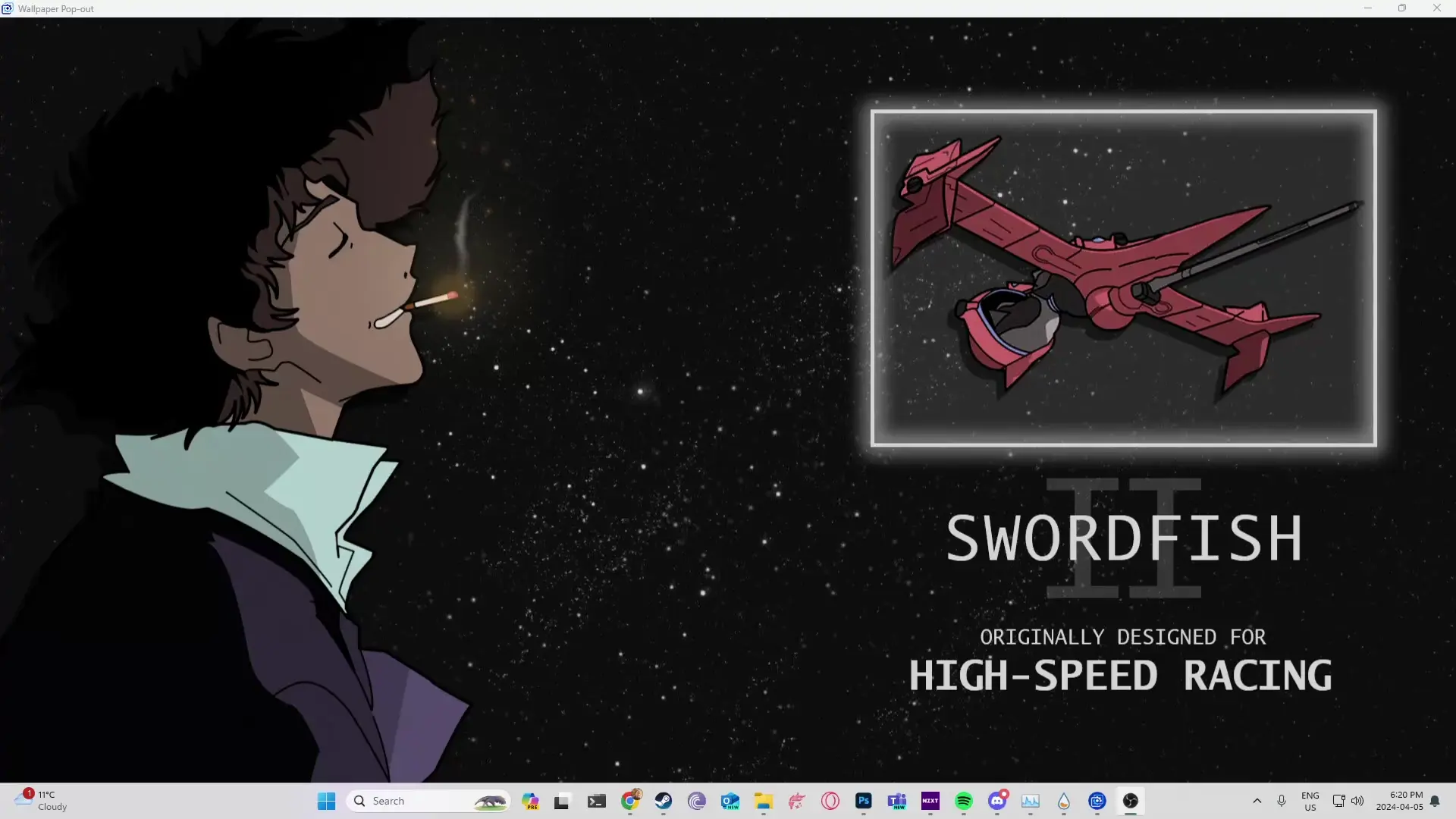Open Spotify
The width and height of the screenshot is (1456, 819).
pos(963,802)
